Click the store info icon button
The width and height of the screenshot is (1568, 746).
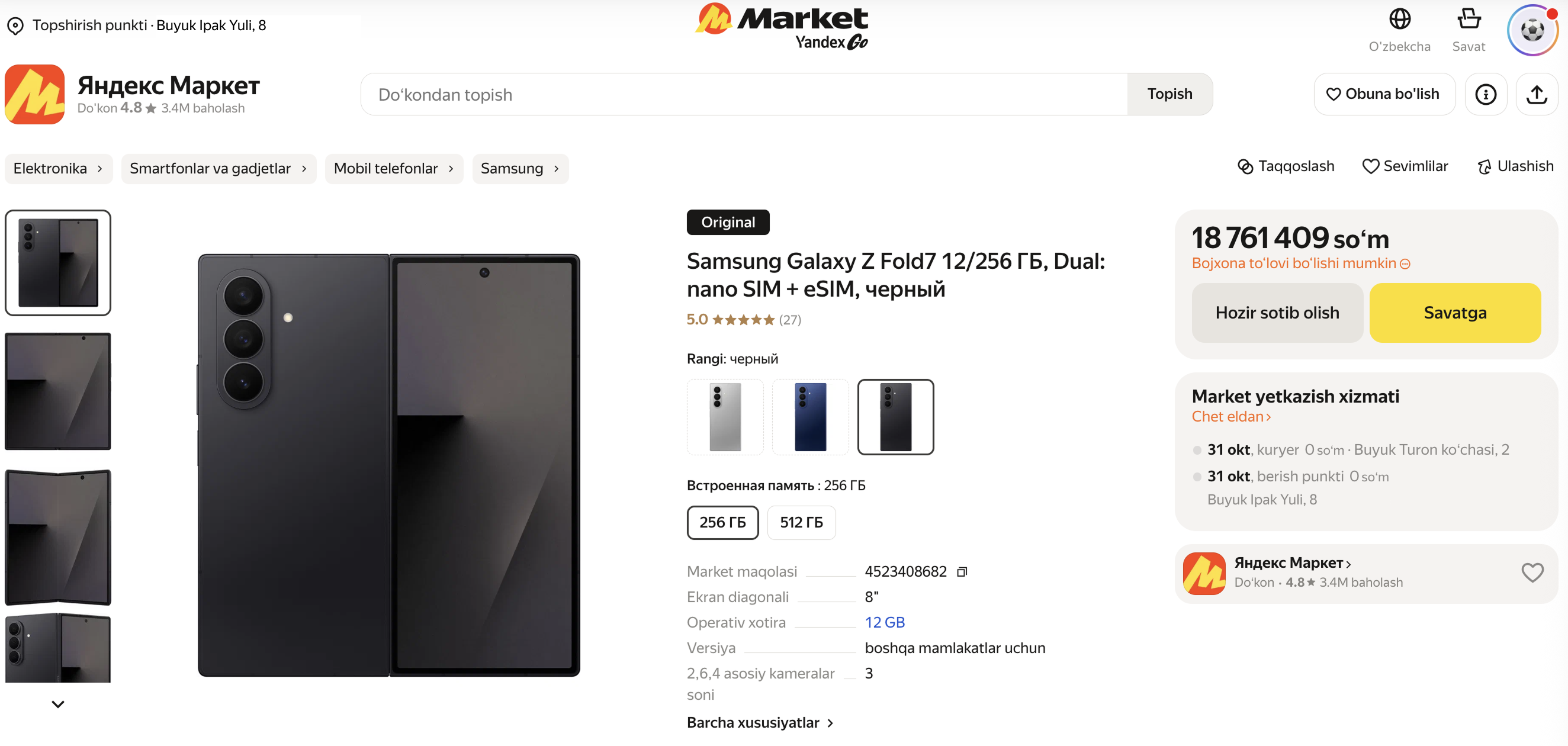[1485, 94]
